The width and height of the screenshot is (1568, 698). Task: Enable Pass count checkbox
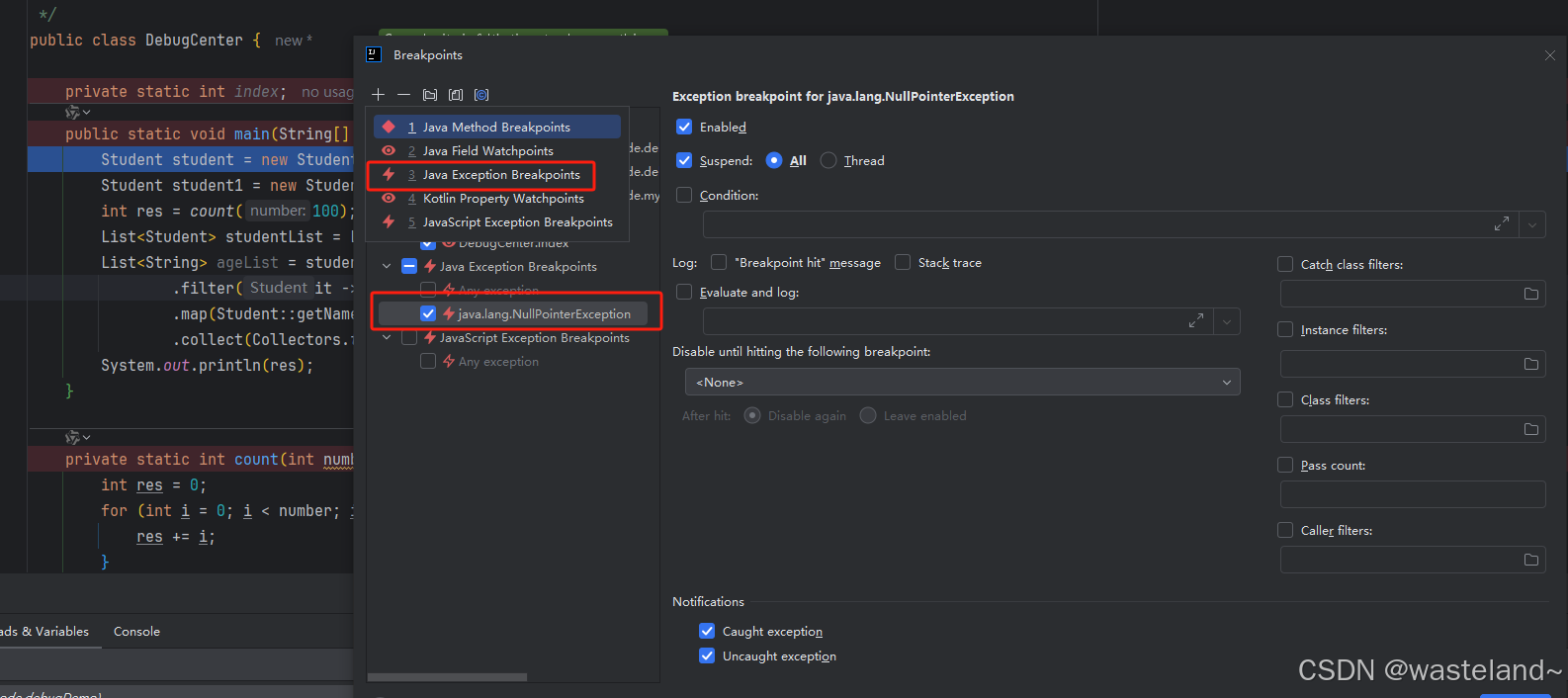[1285, 465]
